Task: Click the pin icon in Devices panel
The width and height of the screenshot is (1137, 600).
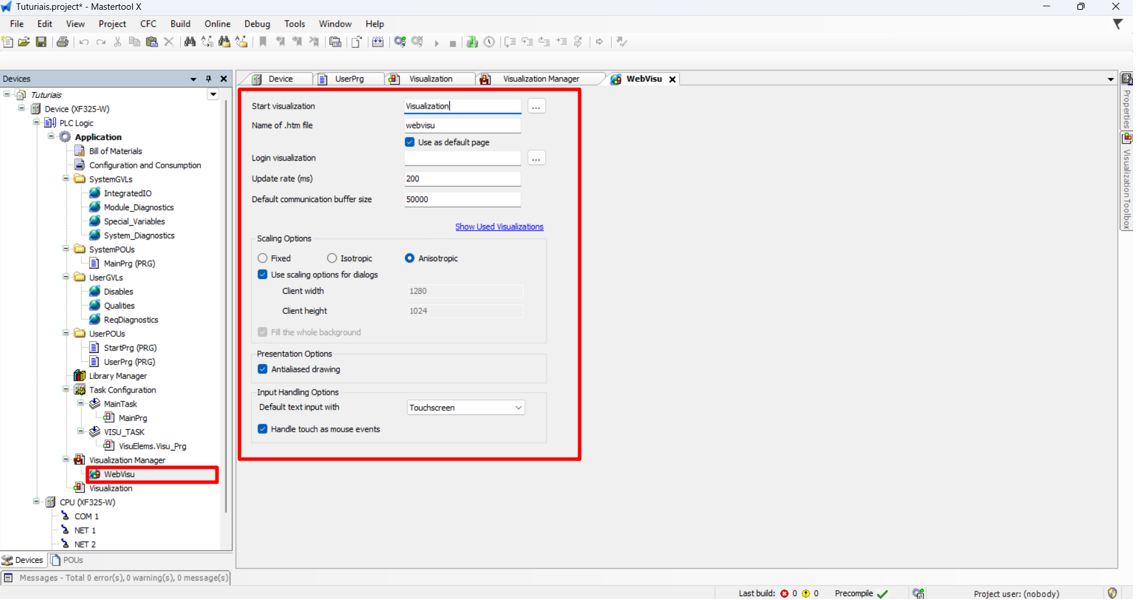Action: [x=208, y=78]
